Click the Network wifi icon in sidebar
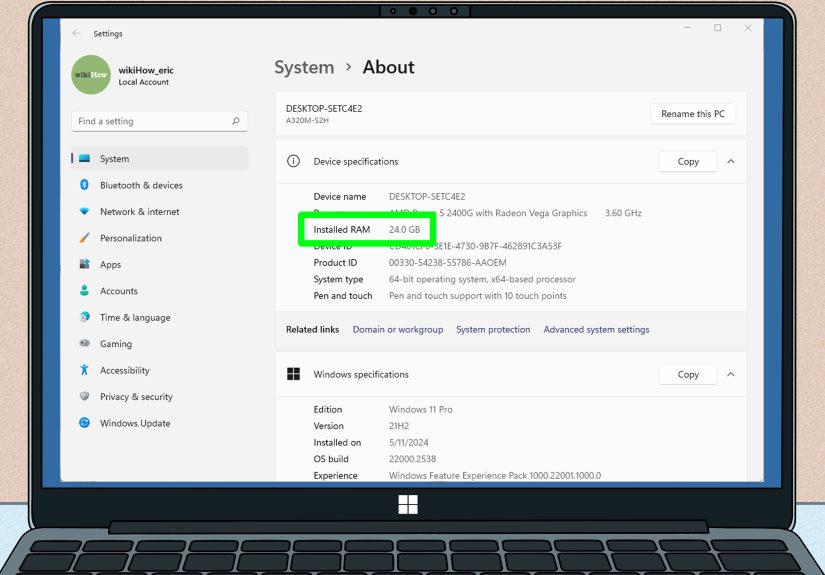Screen dimensions: 825x575 (x=84, y=211)
